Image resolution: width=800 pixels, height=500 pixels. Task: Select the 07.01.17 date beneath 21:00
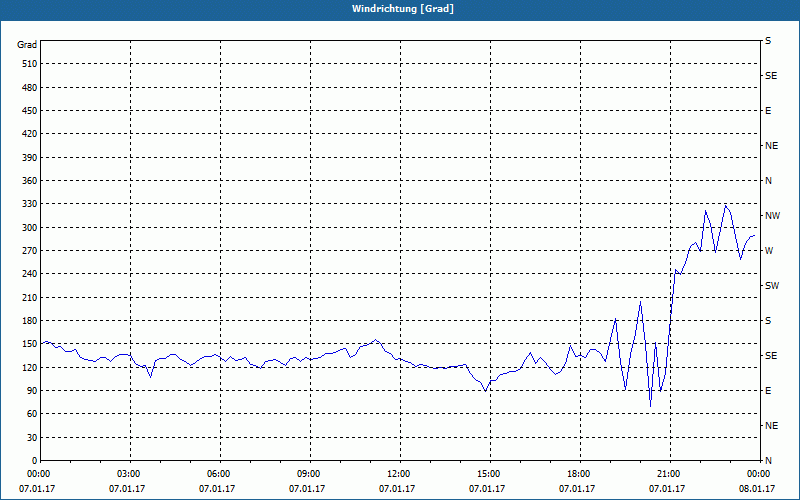click(x=666, y=489)
